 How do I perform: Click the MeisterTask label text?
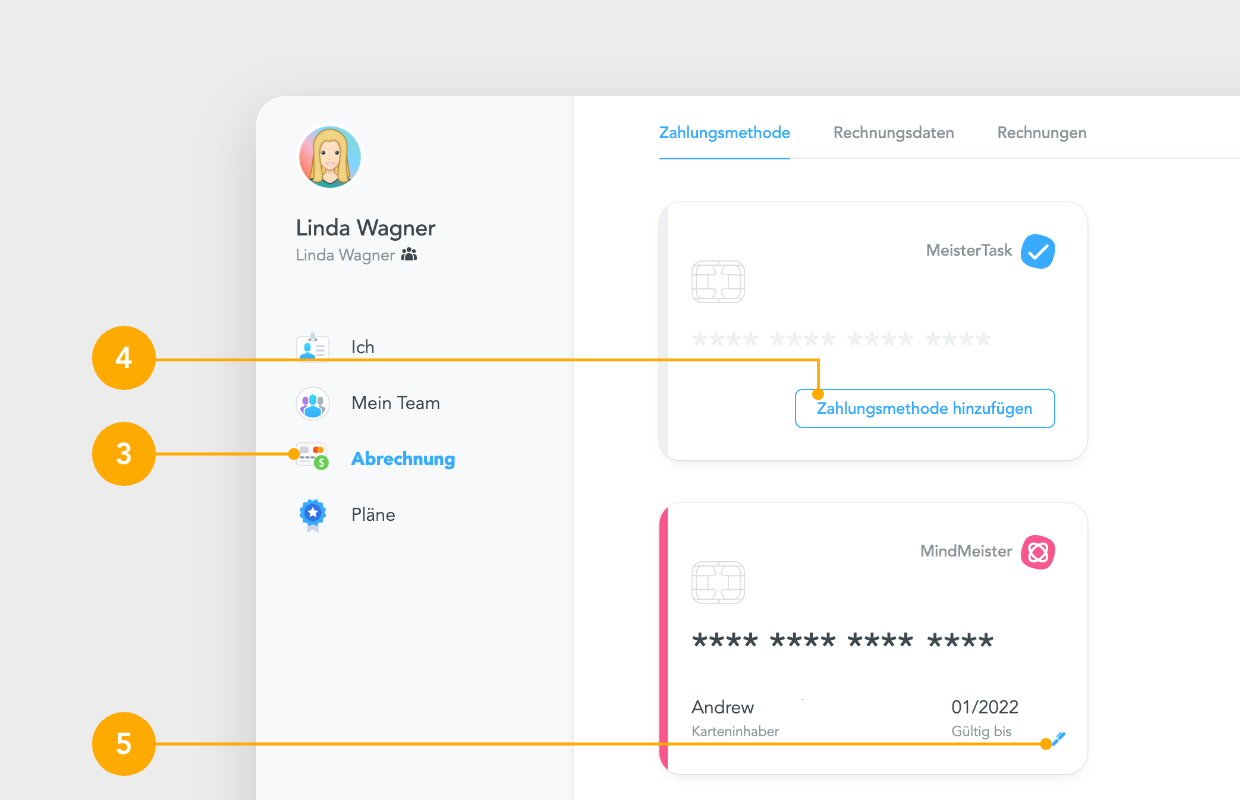point(969,251)
